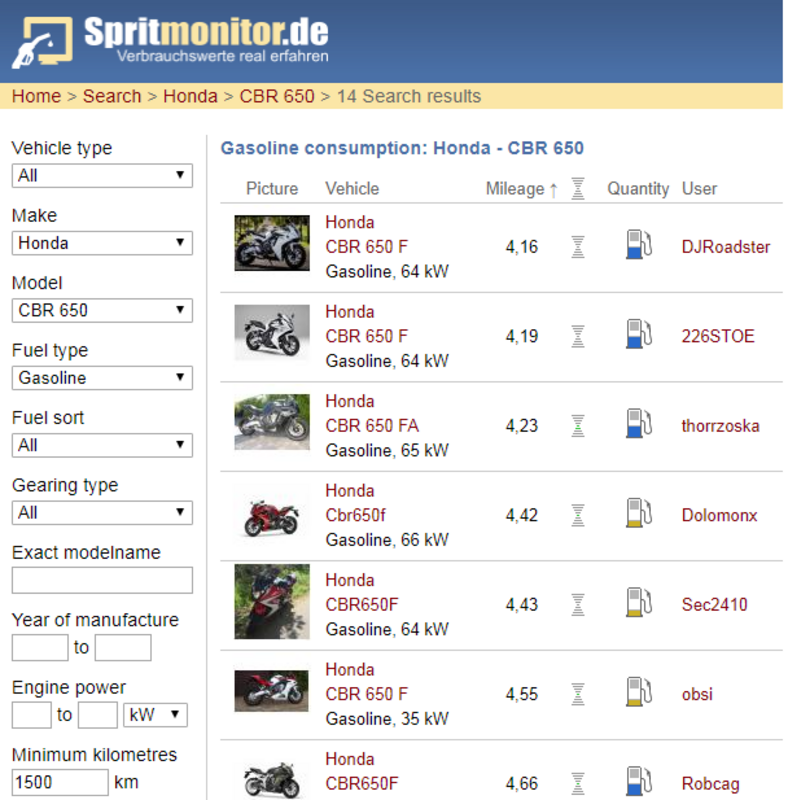788x800 pixels.
Task: Click the Picture column header
Action: tap(272, 189)
